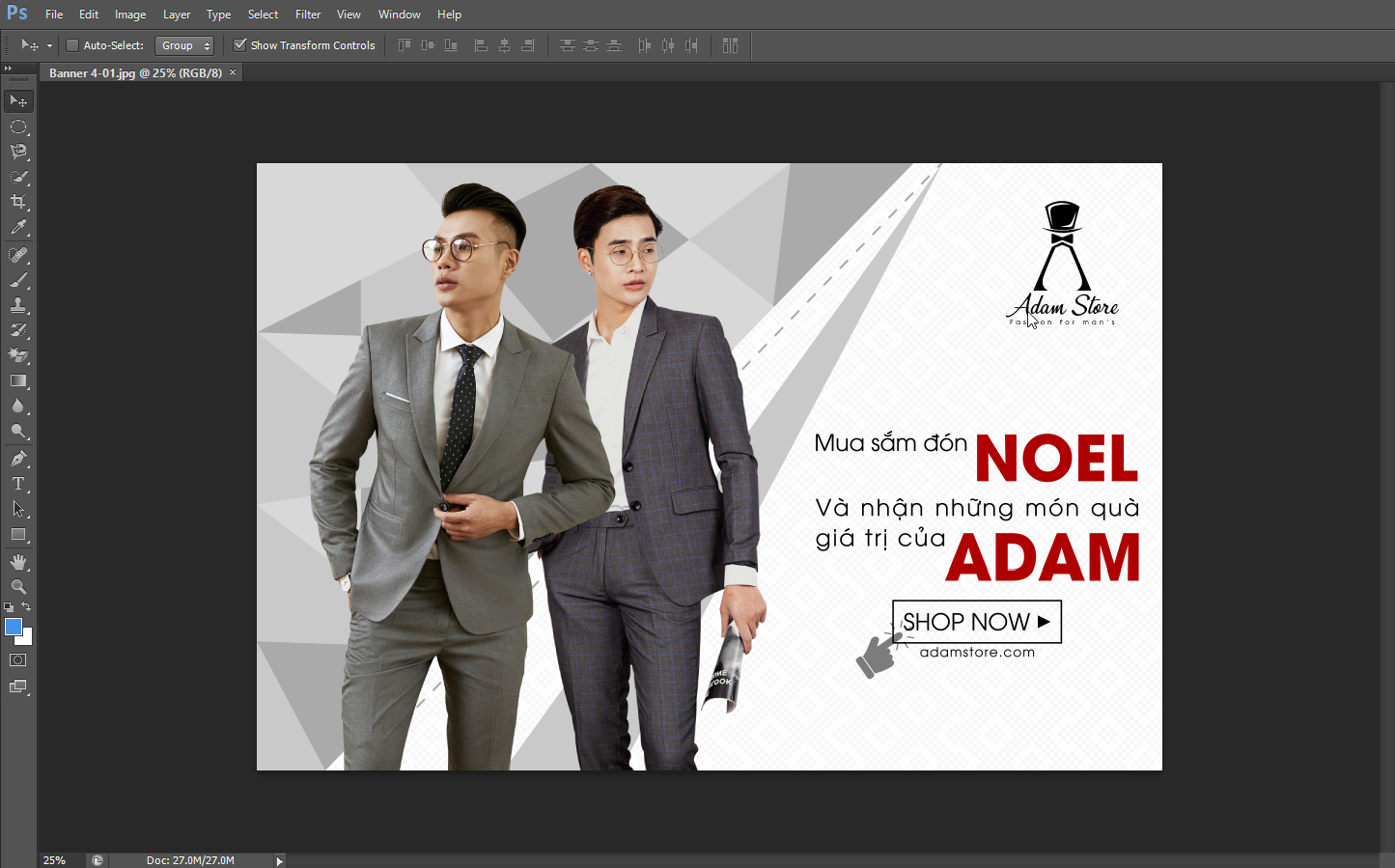
Task: Choose the Clone Stamp tool
Action: pos(18,305)
